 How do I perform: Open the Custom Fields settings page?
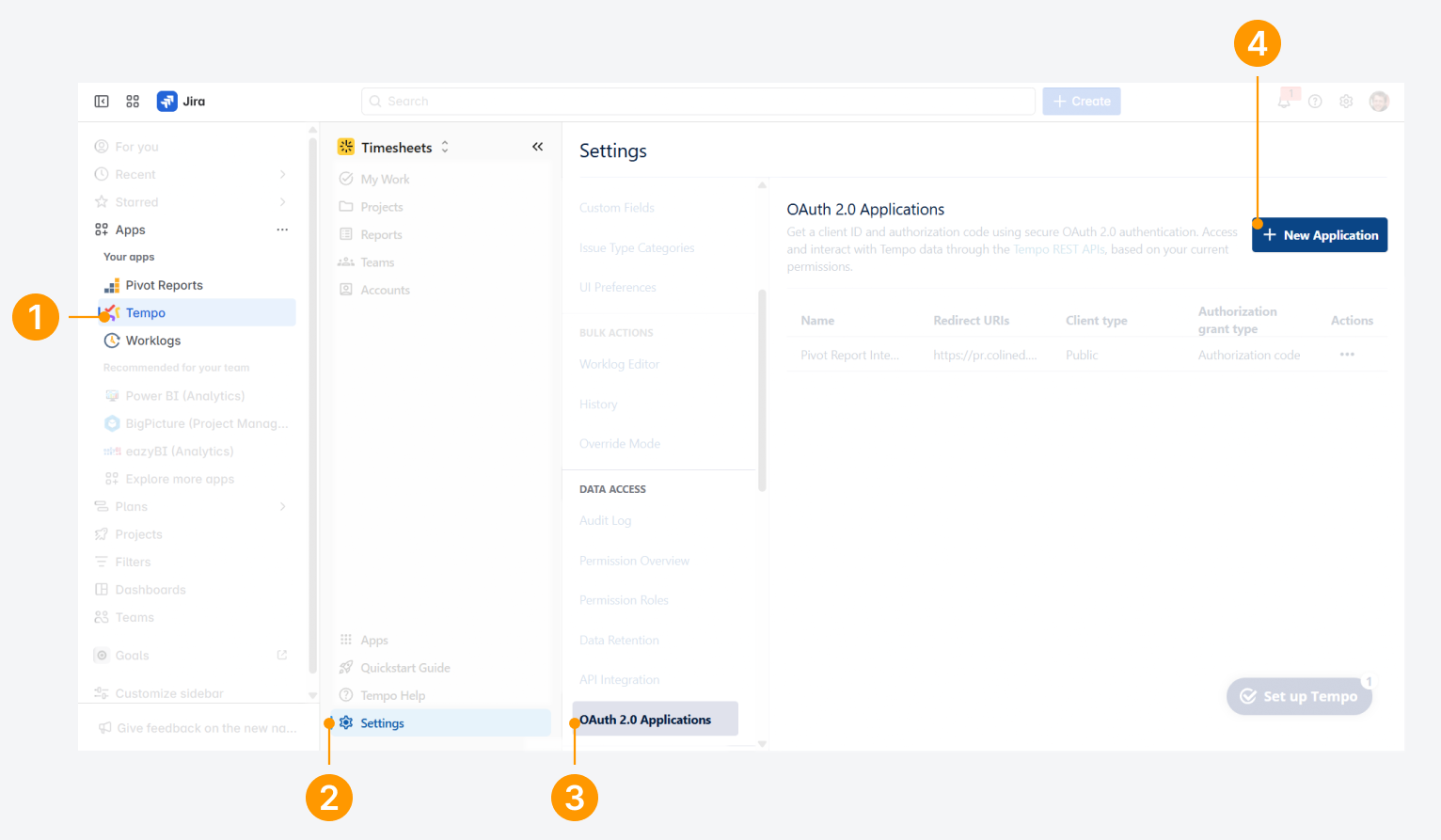pyautogui.click(x=616, y=208)
